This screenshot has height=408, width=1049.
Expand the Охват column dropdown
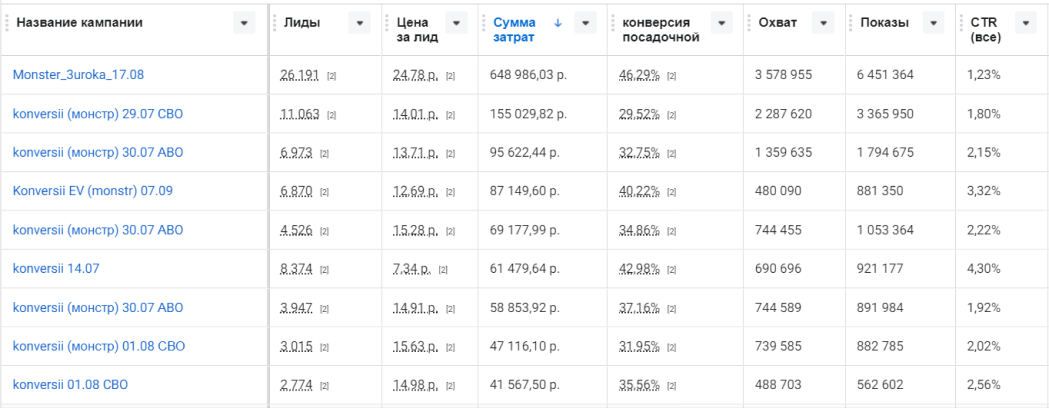[x=822, y=23]
